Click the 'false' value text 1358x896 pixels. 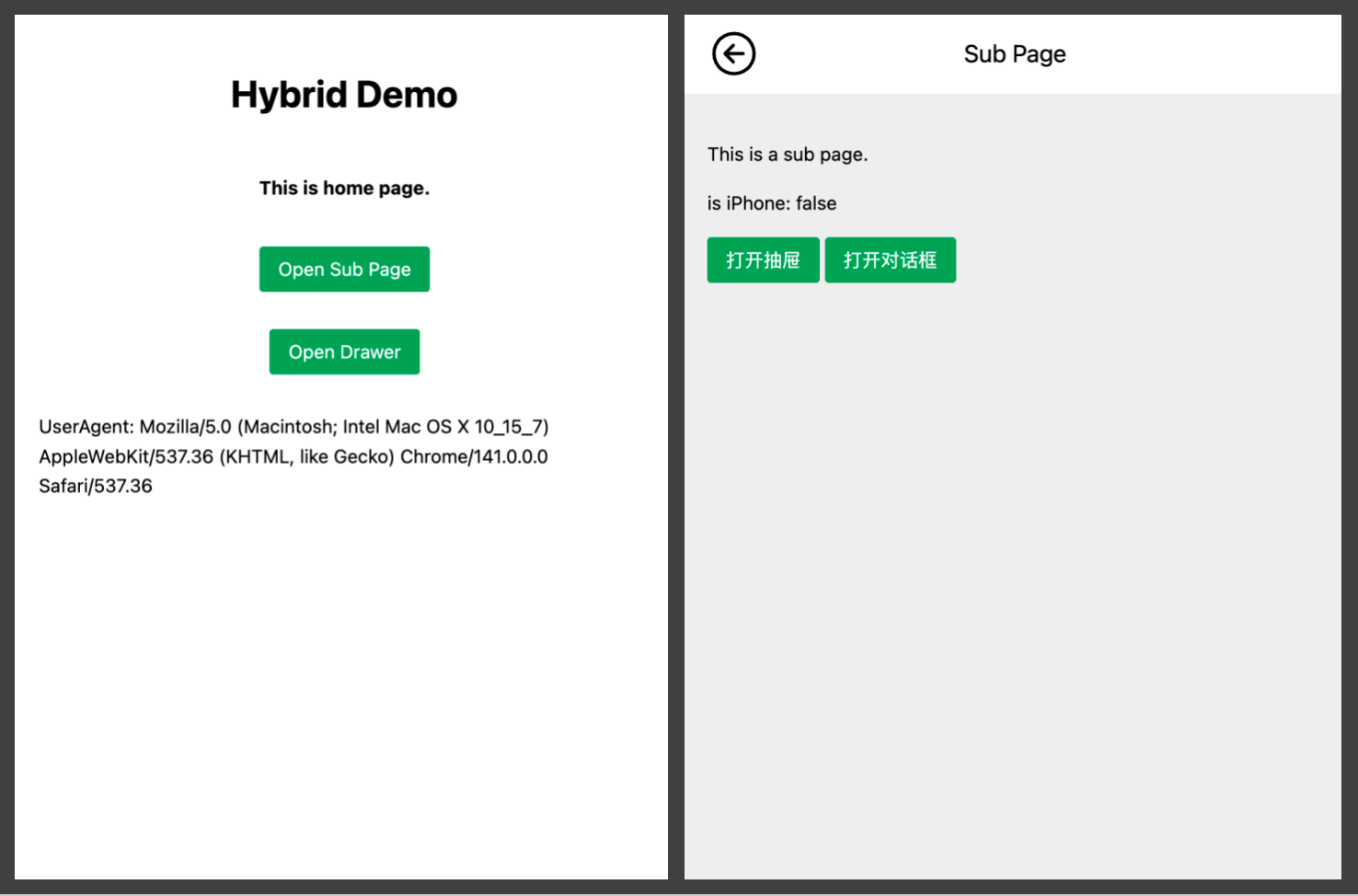pos(816,203)
